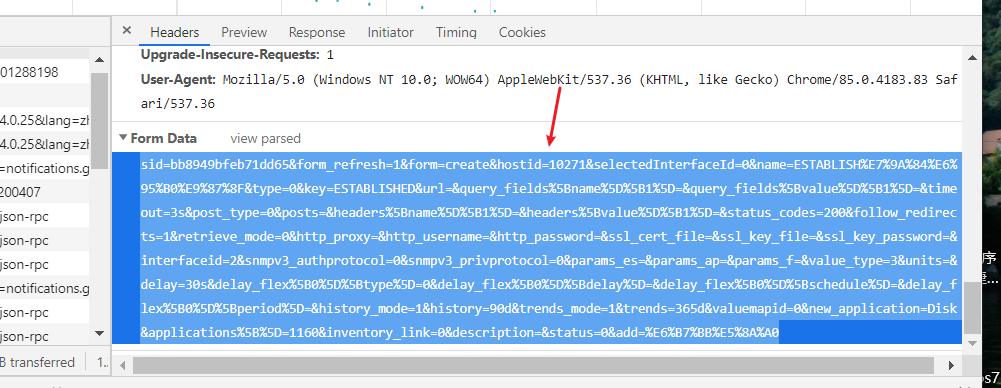
Task: Click the request list scroll-down arrow
Action: pyautogui.click(x=100, y=333)
